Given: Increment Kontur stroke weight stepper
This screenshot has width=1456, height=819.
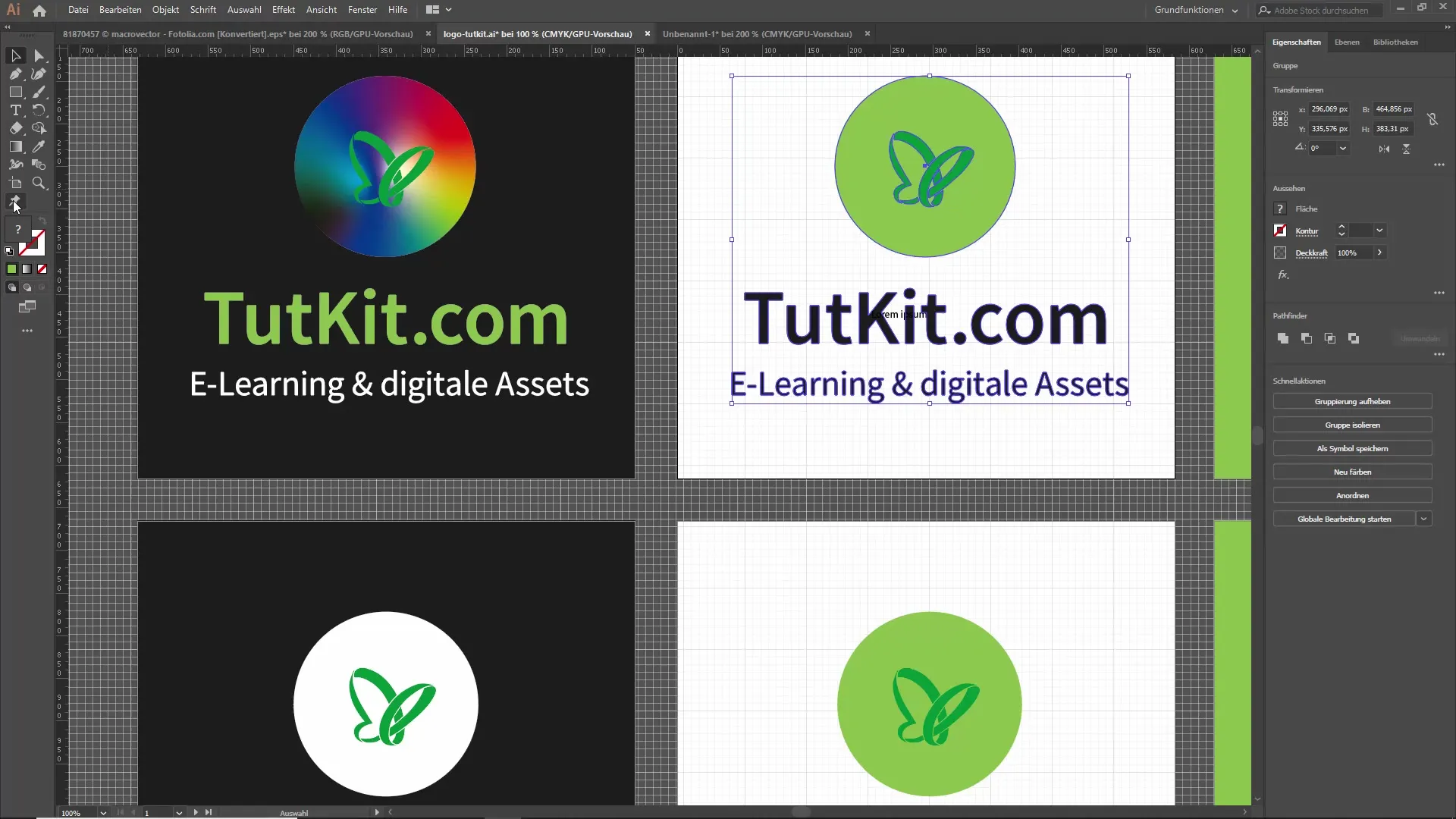Looking at the screenshot, I should (1341, 227).
